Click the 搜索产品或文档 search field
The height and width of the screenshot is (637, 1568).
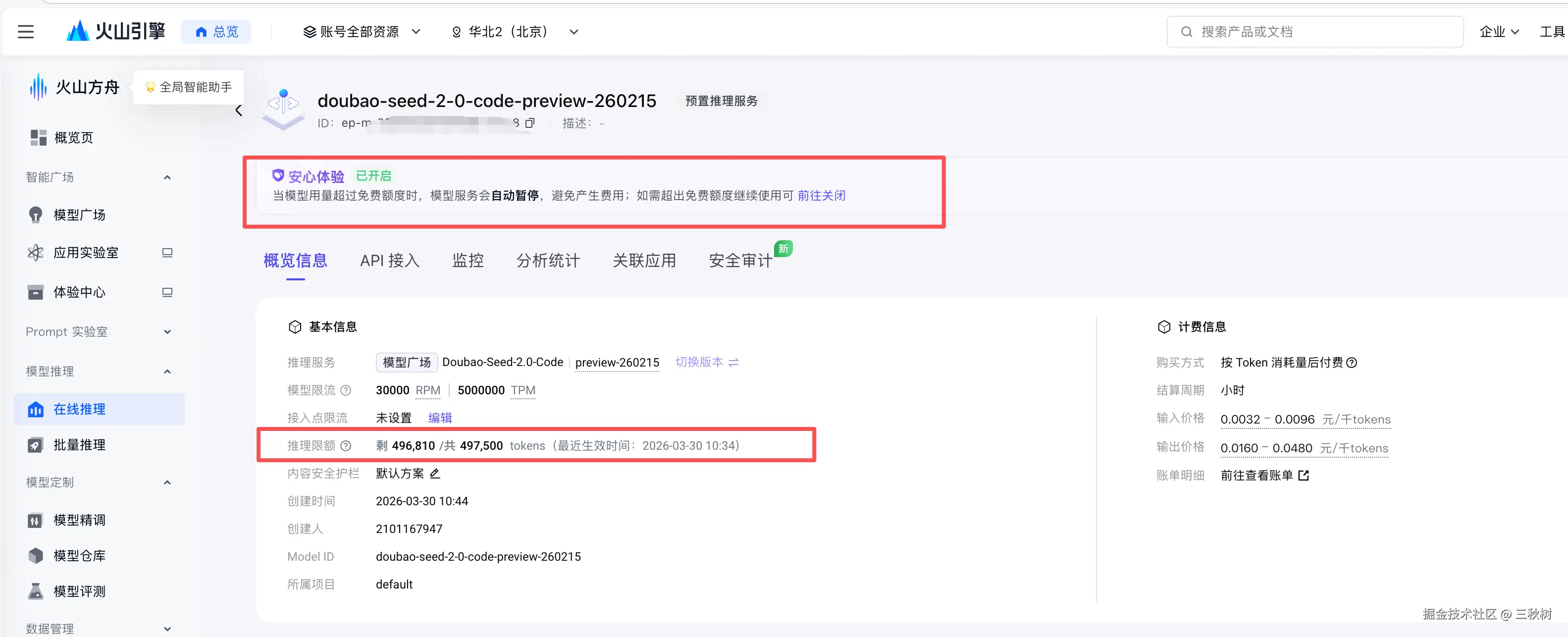(1315, 32)
